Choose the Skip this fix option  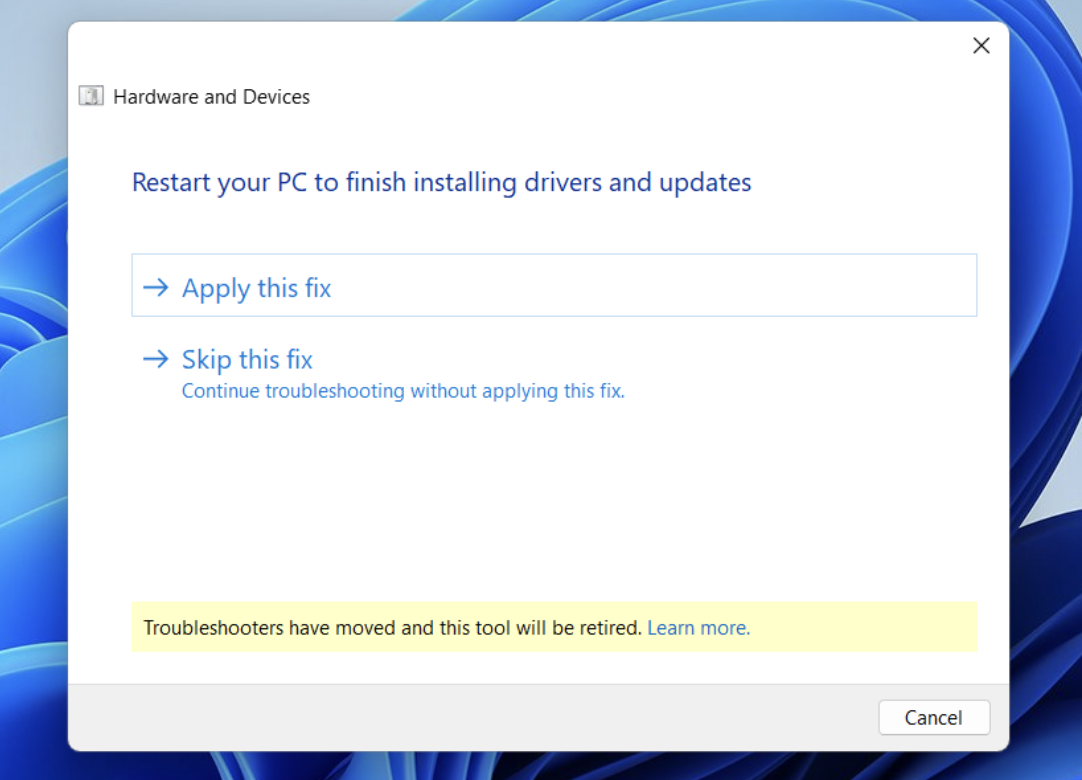pos(247,359)
